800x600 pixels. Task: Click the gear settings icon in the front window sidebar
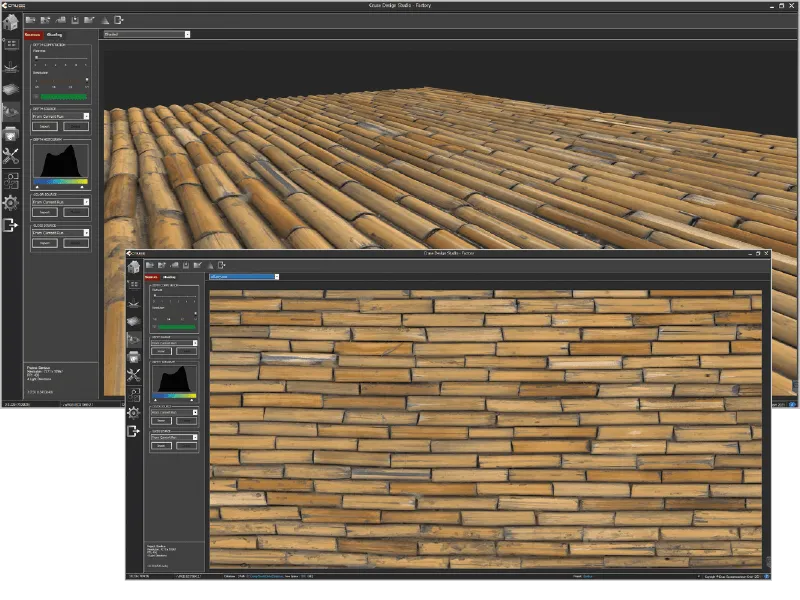pyautogui.click(x=133, y=412)
